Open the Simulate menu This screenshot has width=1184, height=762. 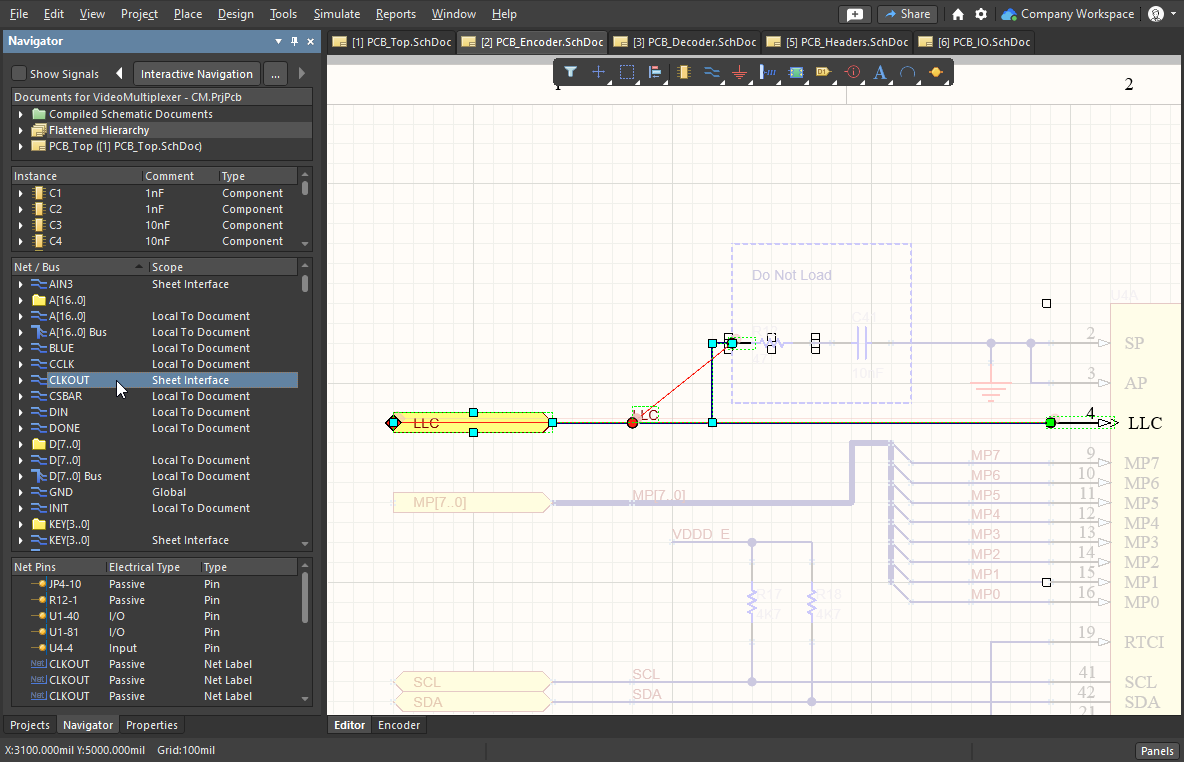point(336,14)
